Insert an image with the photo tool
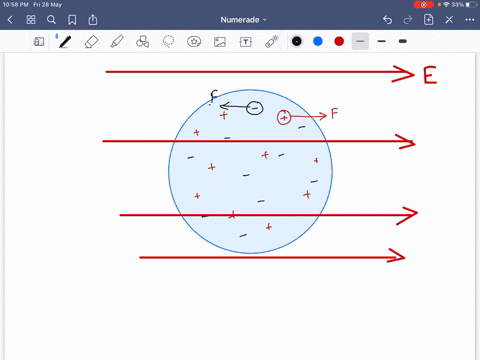480x360 pixels. [220, 42]
